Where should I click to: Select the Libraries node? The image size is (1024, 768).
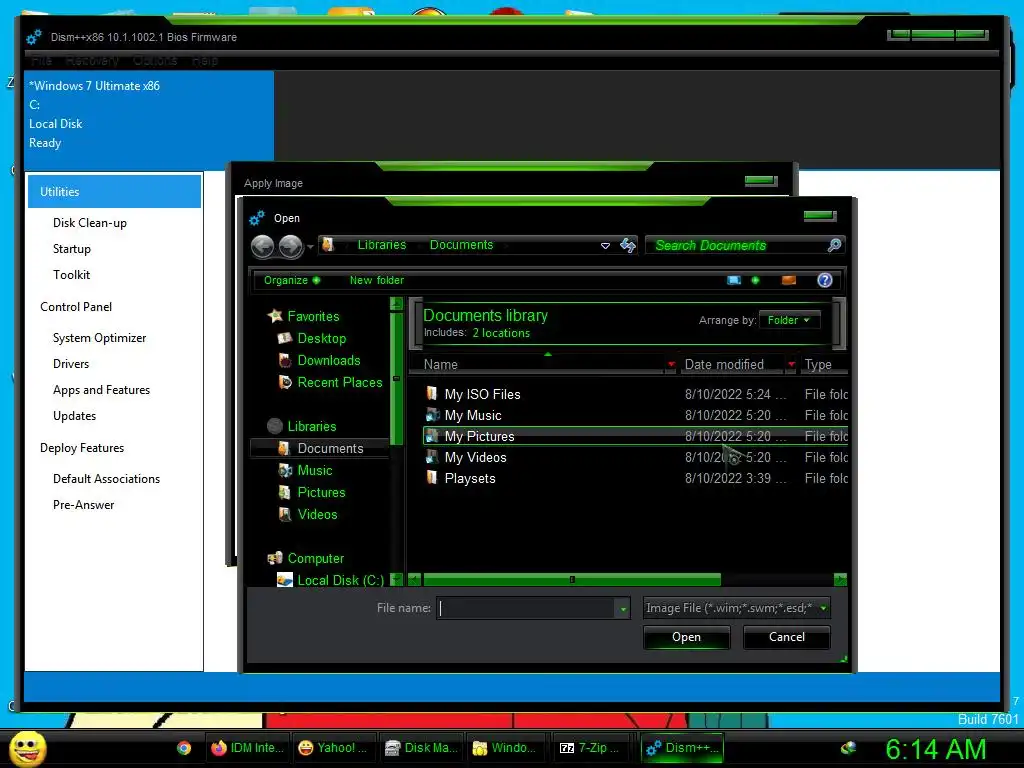pos(312,426)
